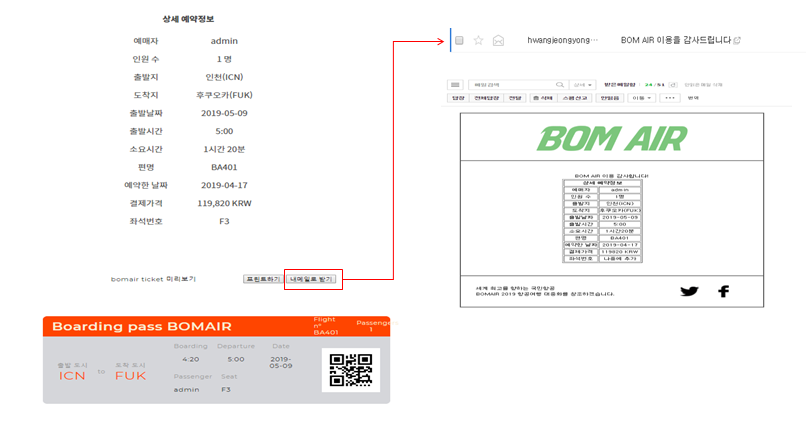Click the 119,820 KRW payment amount

pyautogui.click(x=224, y=203)
